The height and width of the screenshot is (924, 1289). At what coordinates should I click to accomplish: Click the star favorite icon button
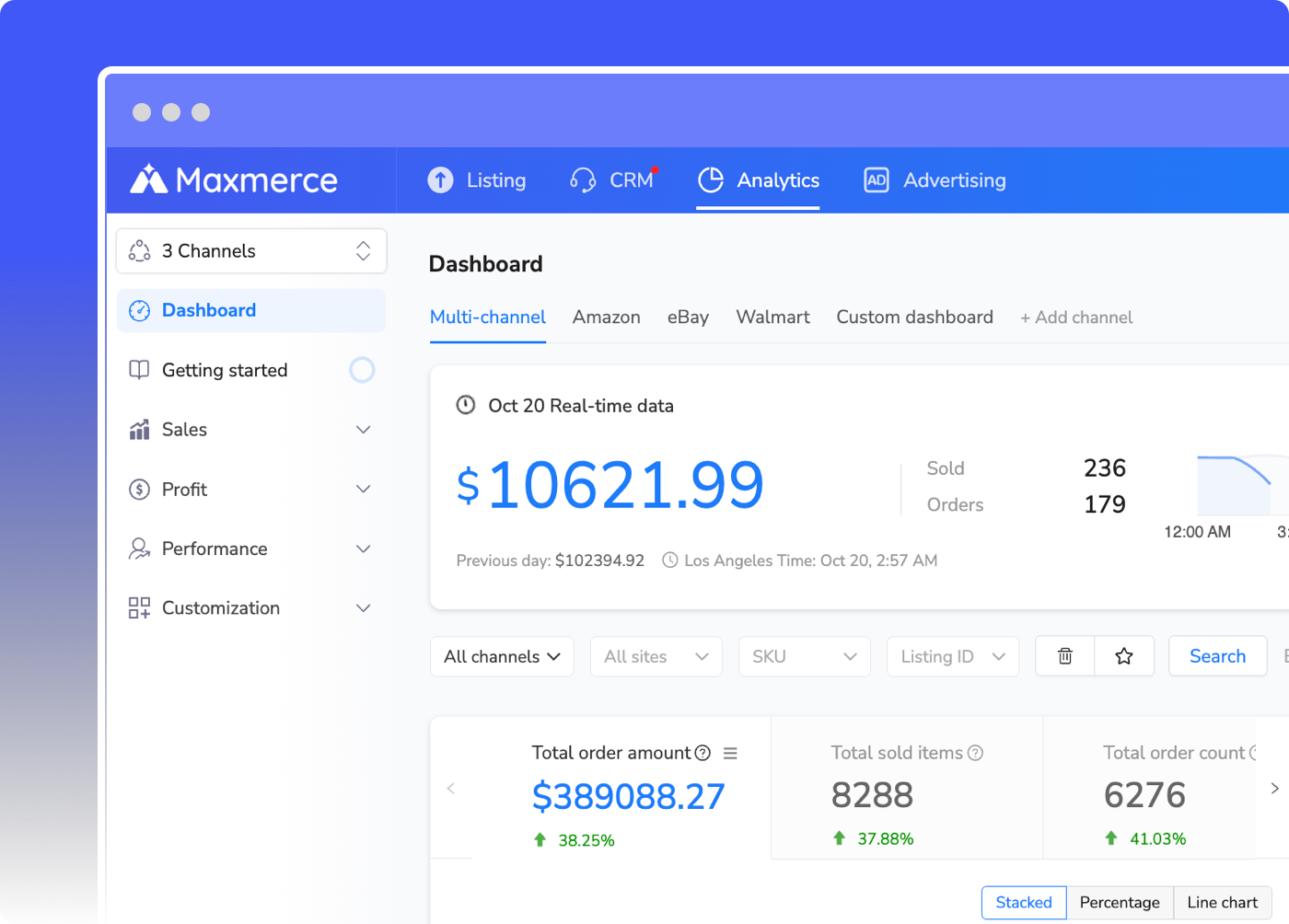click(1123, 656)
